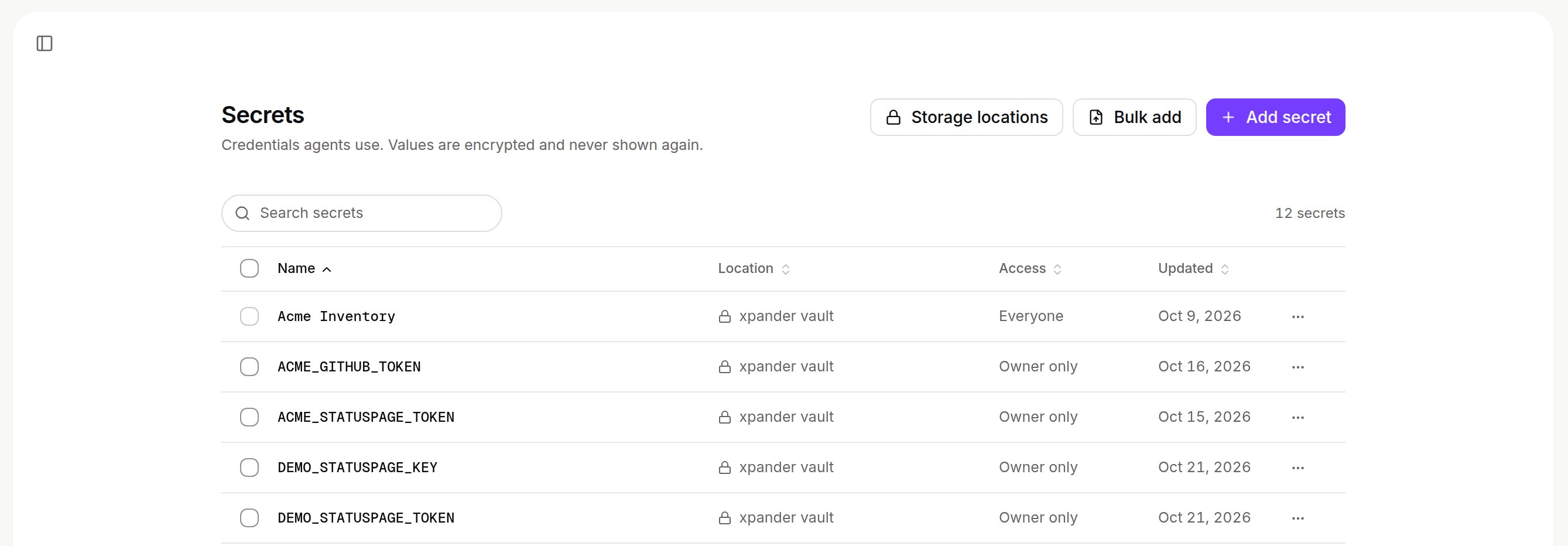Open more options for Acme Inventory
Image resolution: width=1568 pixels, height=546 pixels.
click(1297, 316)
